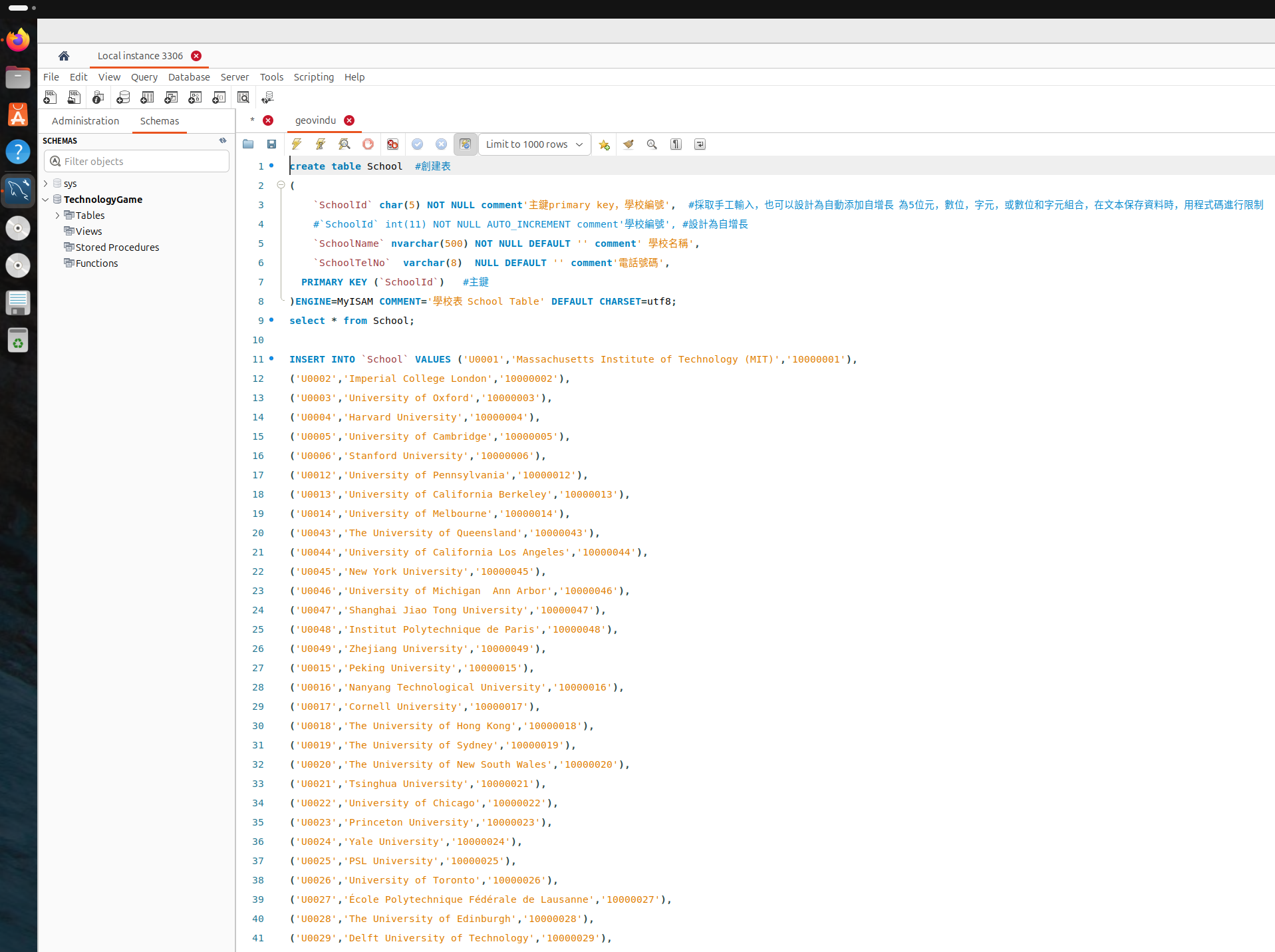
Task: Execute the statement under the cursor
Action: (321, 144)
